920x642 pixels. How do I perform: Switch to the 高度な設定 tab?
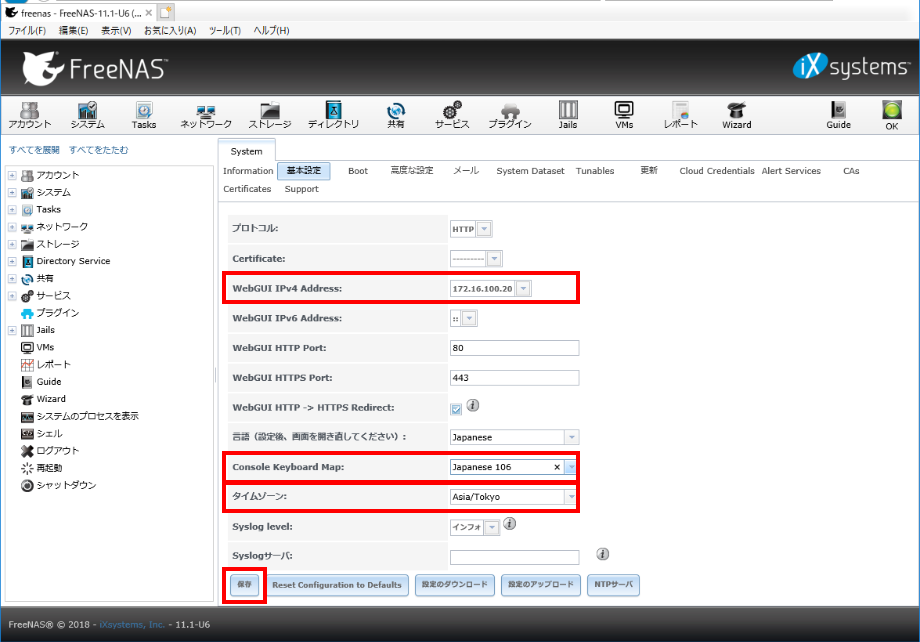tap(412, 171)
